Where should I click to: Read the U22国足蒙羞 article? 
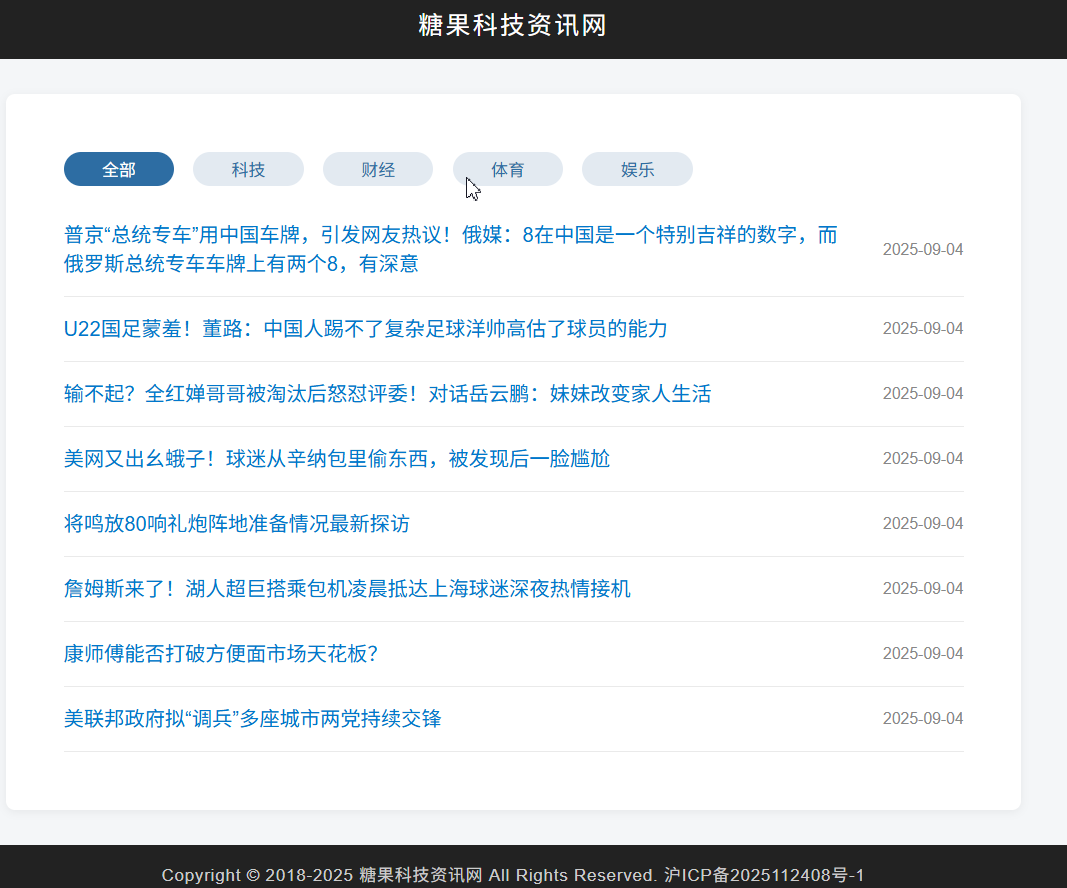[x=365, y=329]
